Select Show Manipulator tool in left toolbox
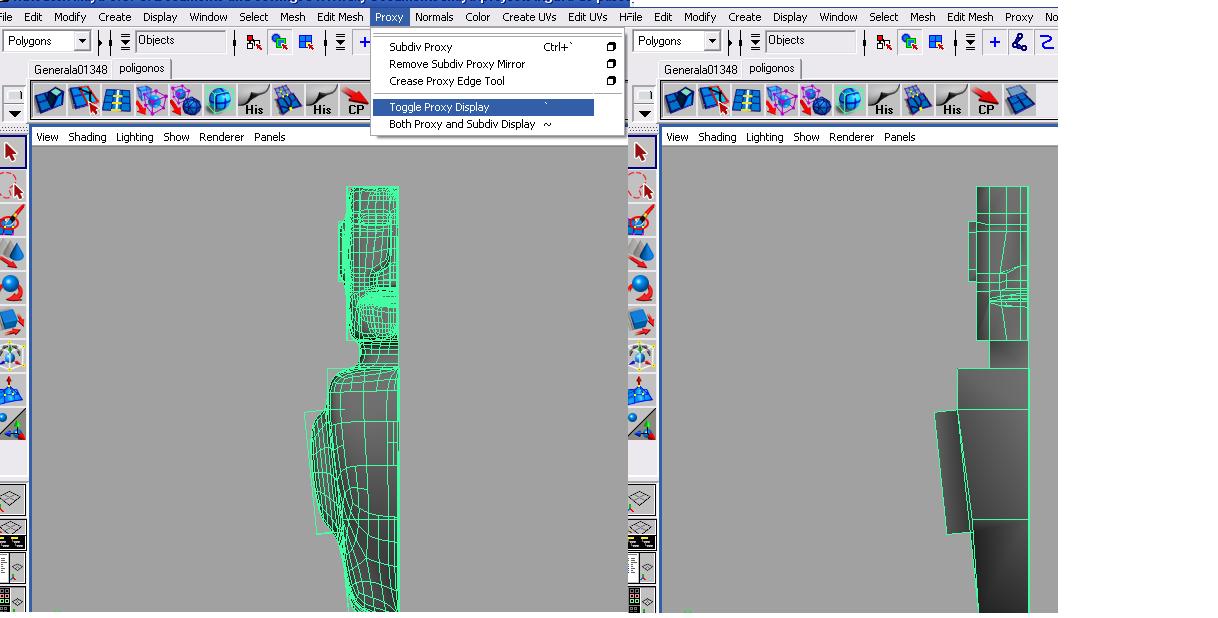This screenshot has height=618, width=1218. [11, 425]
